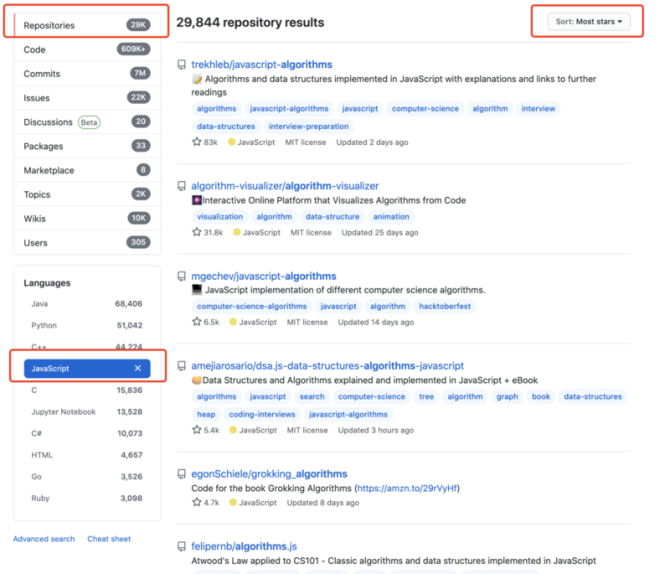Open the Sort: Most stars dropdown

pos(588,22)
